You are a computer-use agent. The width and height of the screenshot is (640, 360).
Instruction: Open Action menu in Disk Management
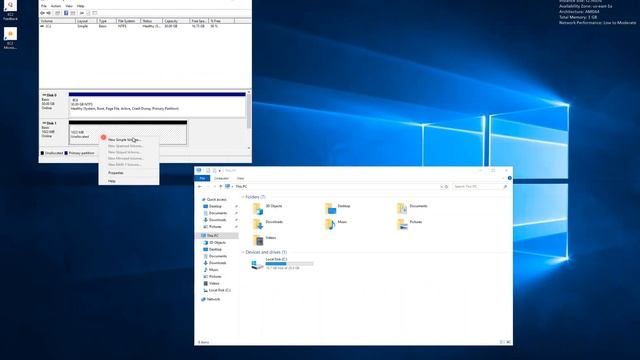pyautogui.click(x=56, y=6)
